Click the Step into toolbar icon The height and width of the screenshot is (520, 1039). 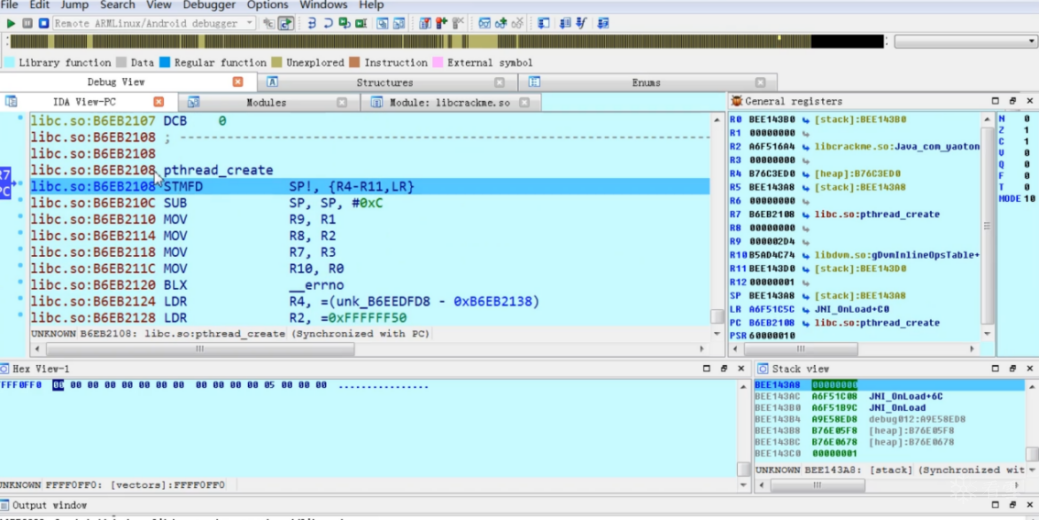312,23
